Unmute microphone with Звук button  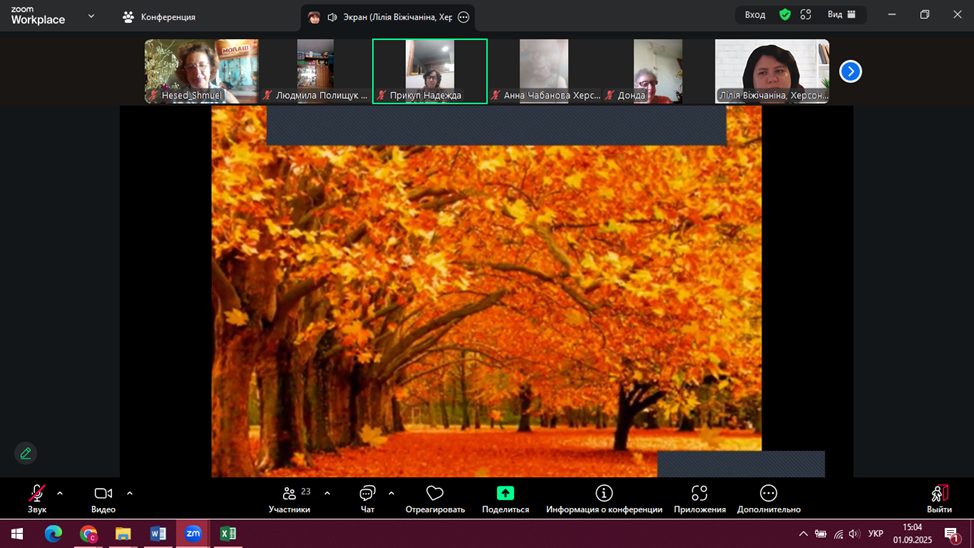pos(37,497)
